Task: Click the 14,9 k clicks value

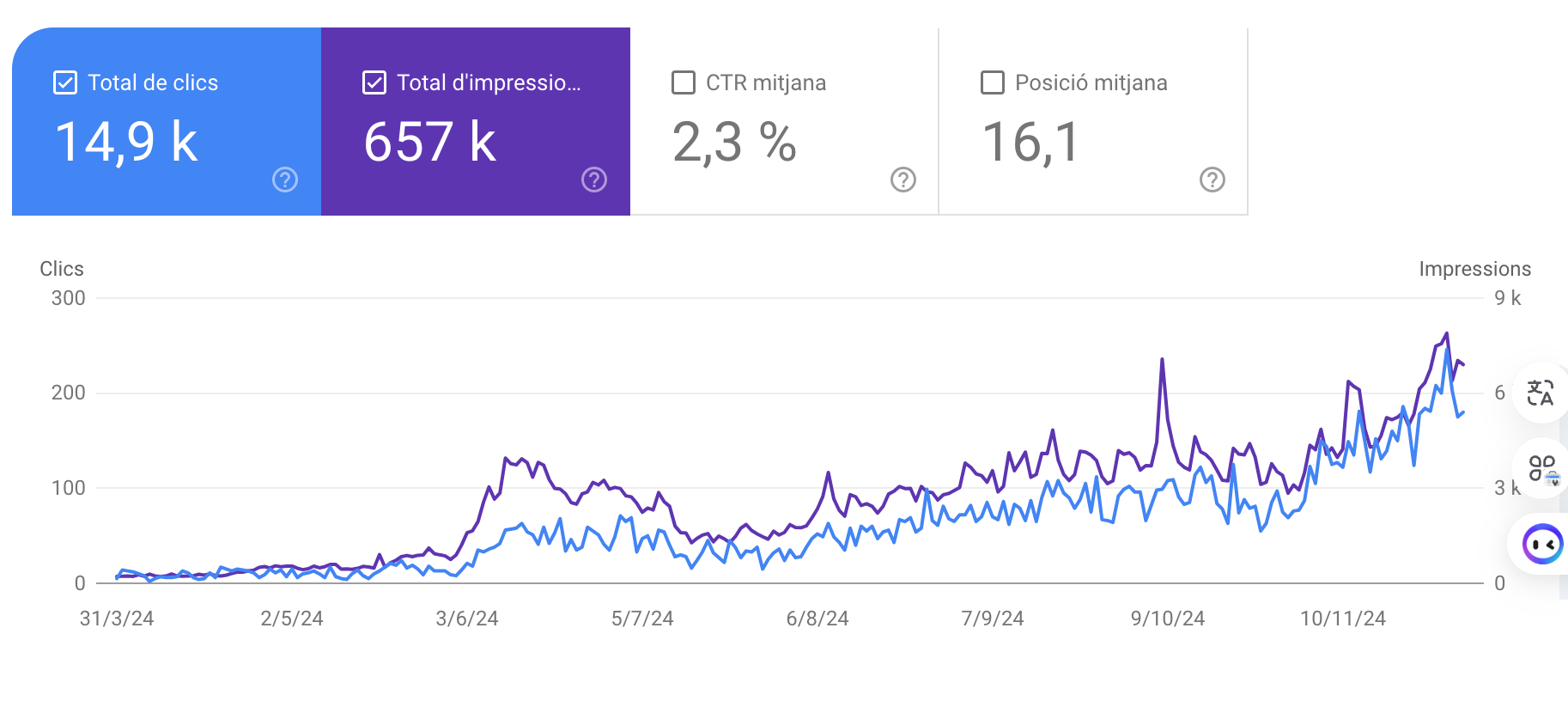Action: [x=126, y=142]
